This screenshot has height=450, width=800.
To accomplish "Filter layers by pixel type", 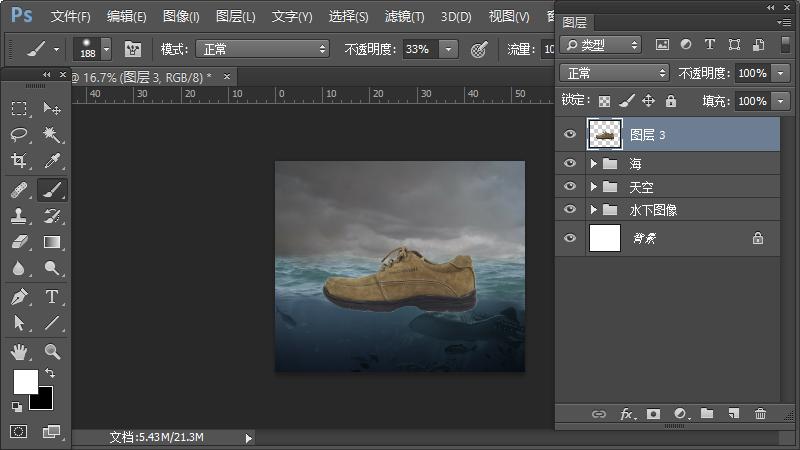I will 662,45.
